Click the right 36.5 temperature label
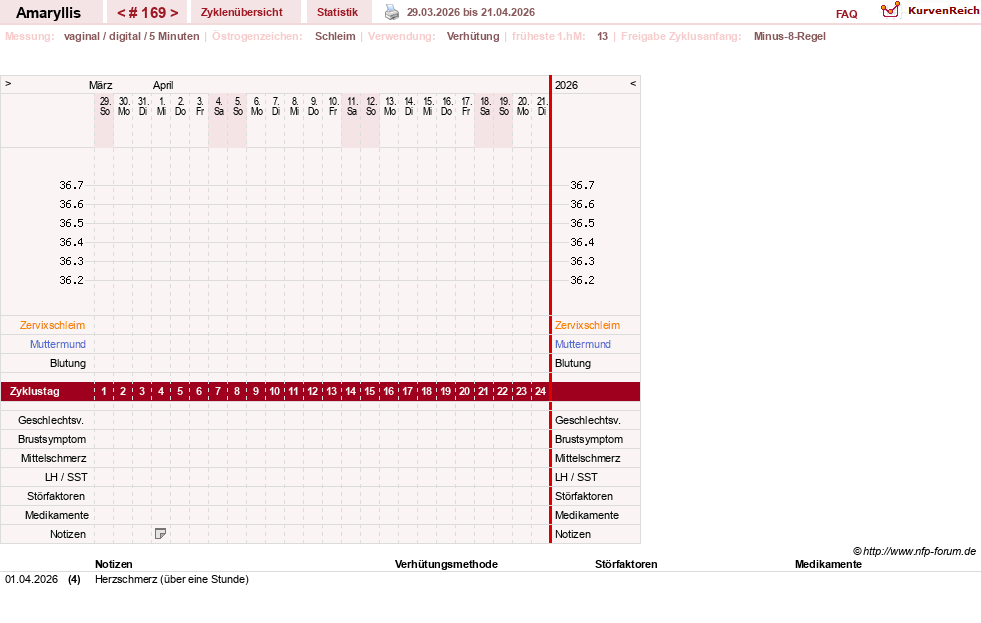Viewport: 981px width, 623px height. pos(582,223)
